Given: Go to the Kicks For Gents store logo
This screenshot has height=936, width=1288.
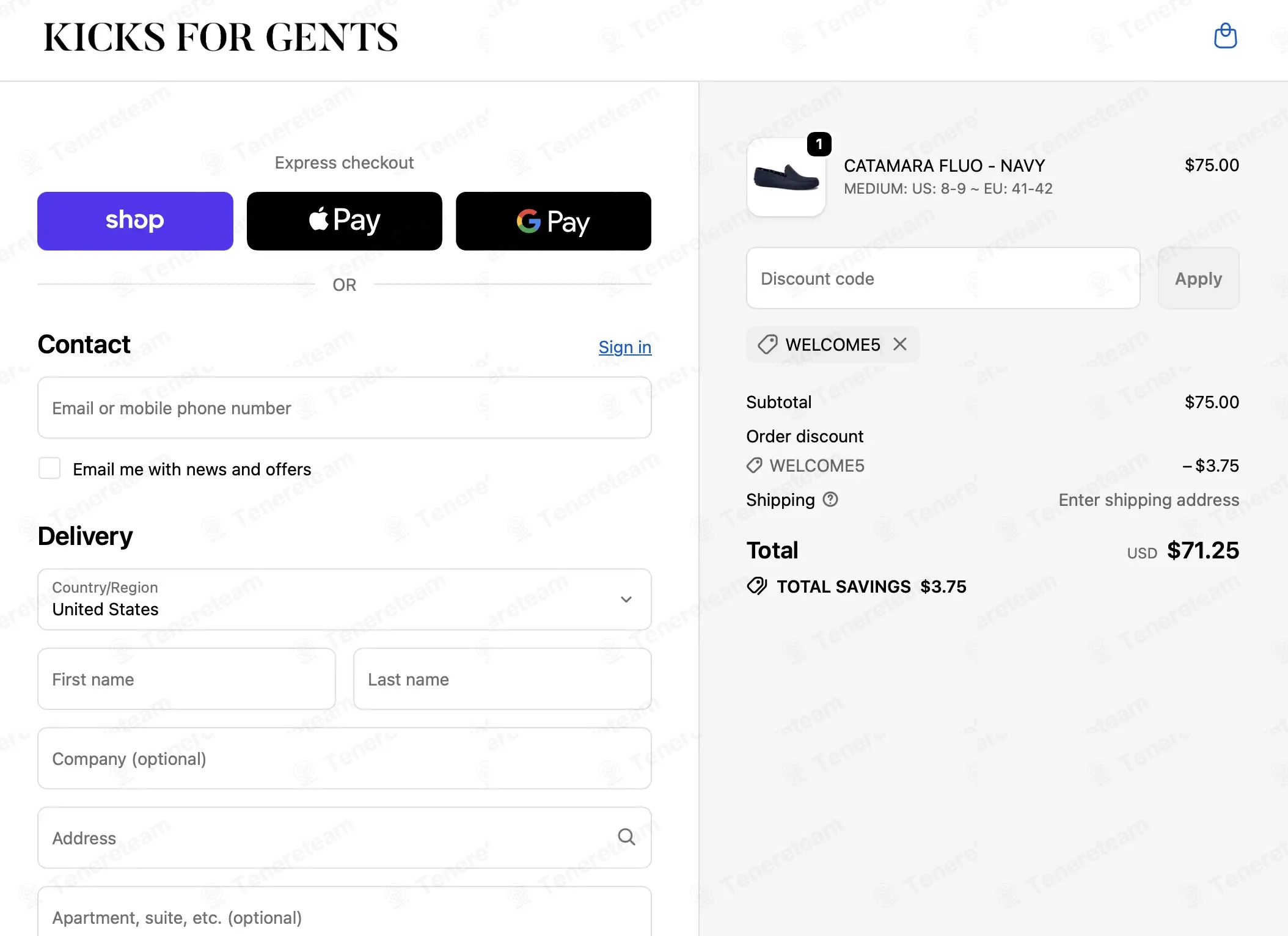Looking at the screenshot, I should [x=221, y=37].
